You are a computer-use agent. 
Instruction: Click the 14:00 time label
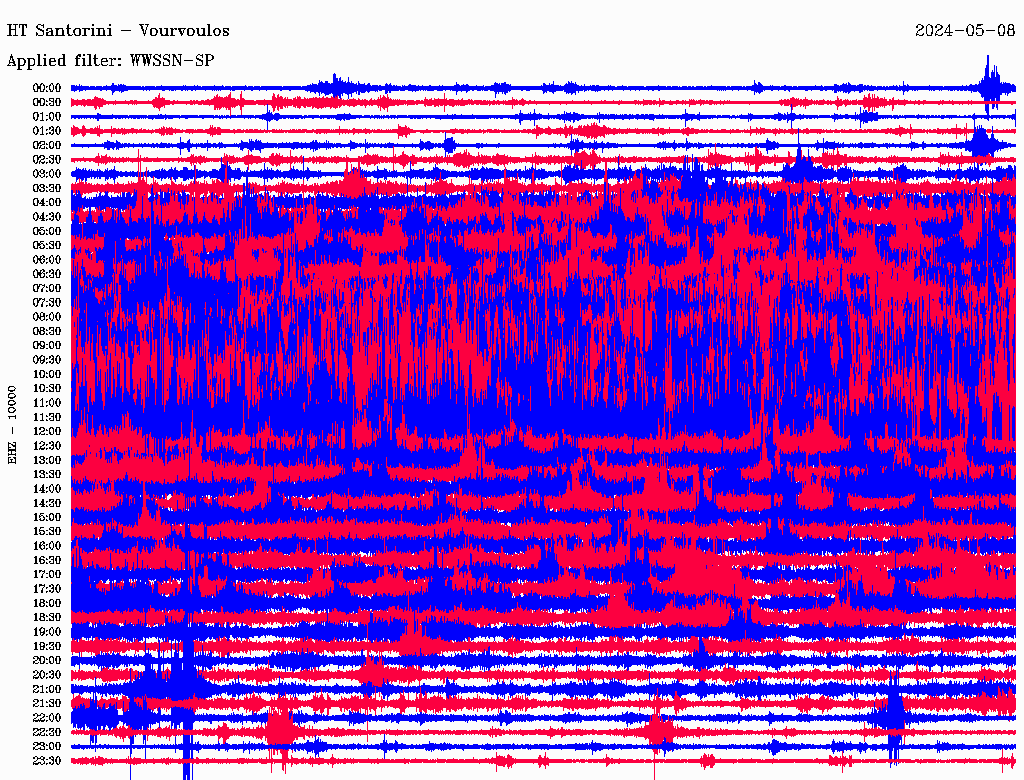pos(47,489)
